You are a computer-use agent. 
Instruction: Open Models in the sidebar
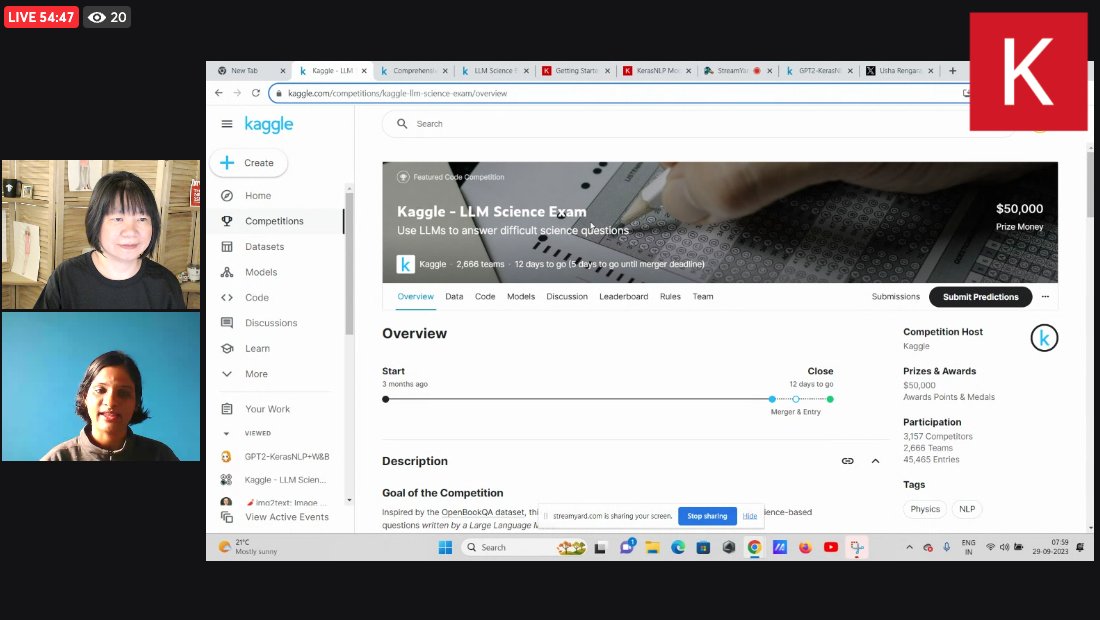261,272
